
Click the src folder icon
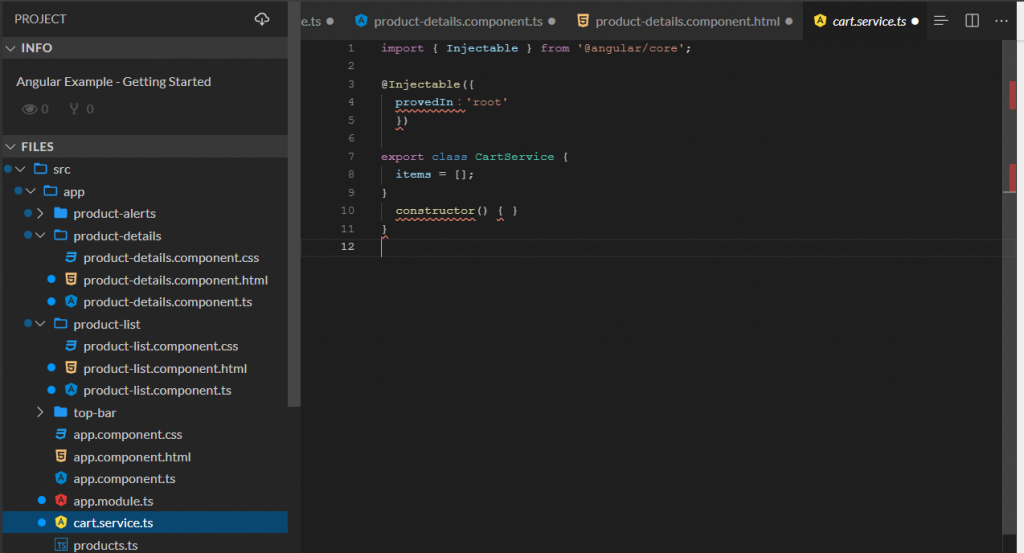point(40,168)
